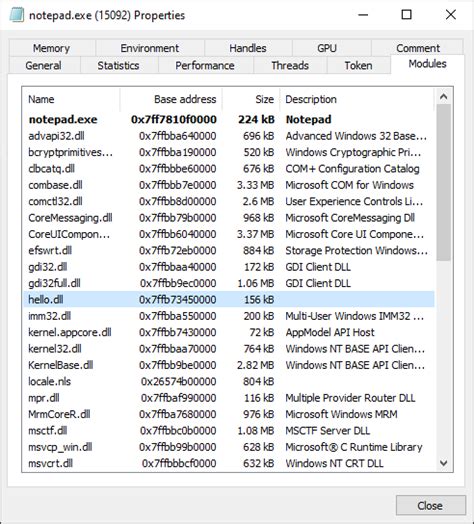Click the module list scrollbar thumb
This screenshot has height=524, width=474.
(444, 182)
